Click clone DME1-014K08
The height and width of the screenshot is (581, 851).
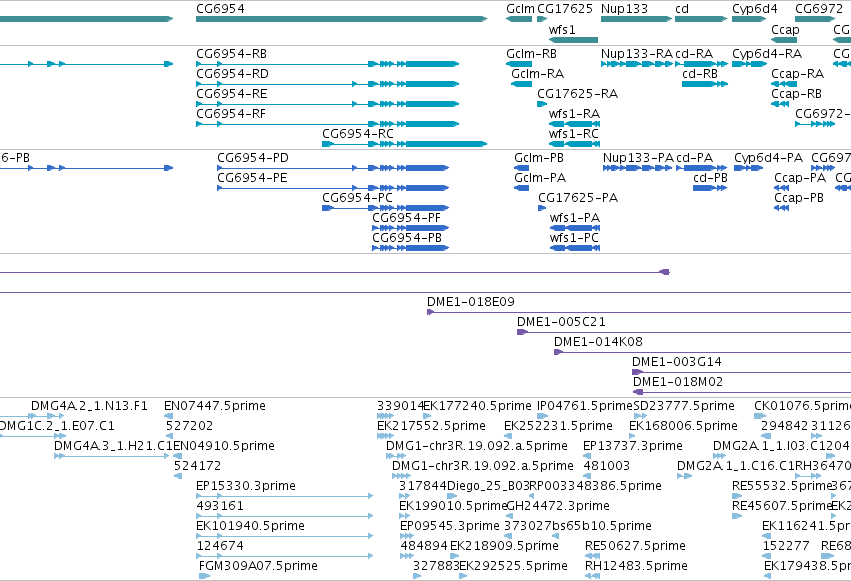[702, 352]
